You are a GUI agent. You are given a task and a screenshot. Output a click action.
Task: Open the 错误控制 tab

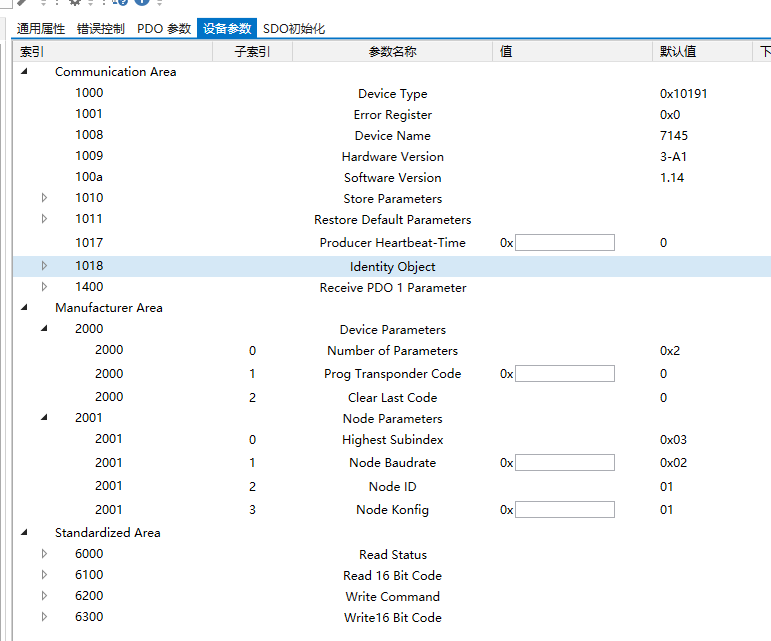[x=101, y=29]
